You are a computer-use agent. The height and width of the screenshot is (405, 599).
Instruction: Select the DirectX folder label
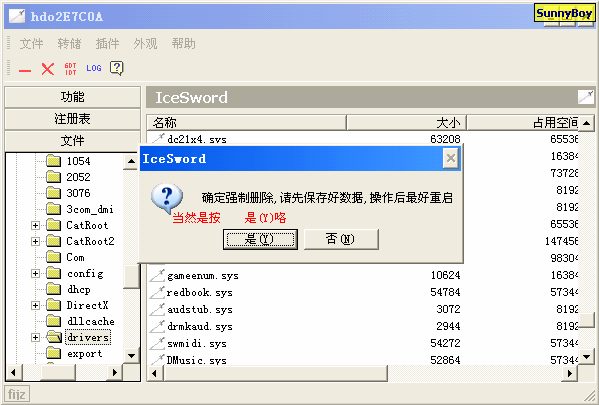click(x=87, y=305)
